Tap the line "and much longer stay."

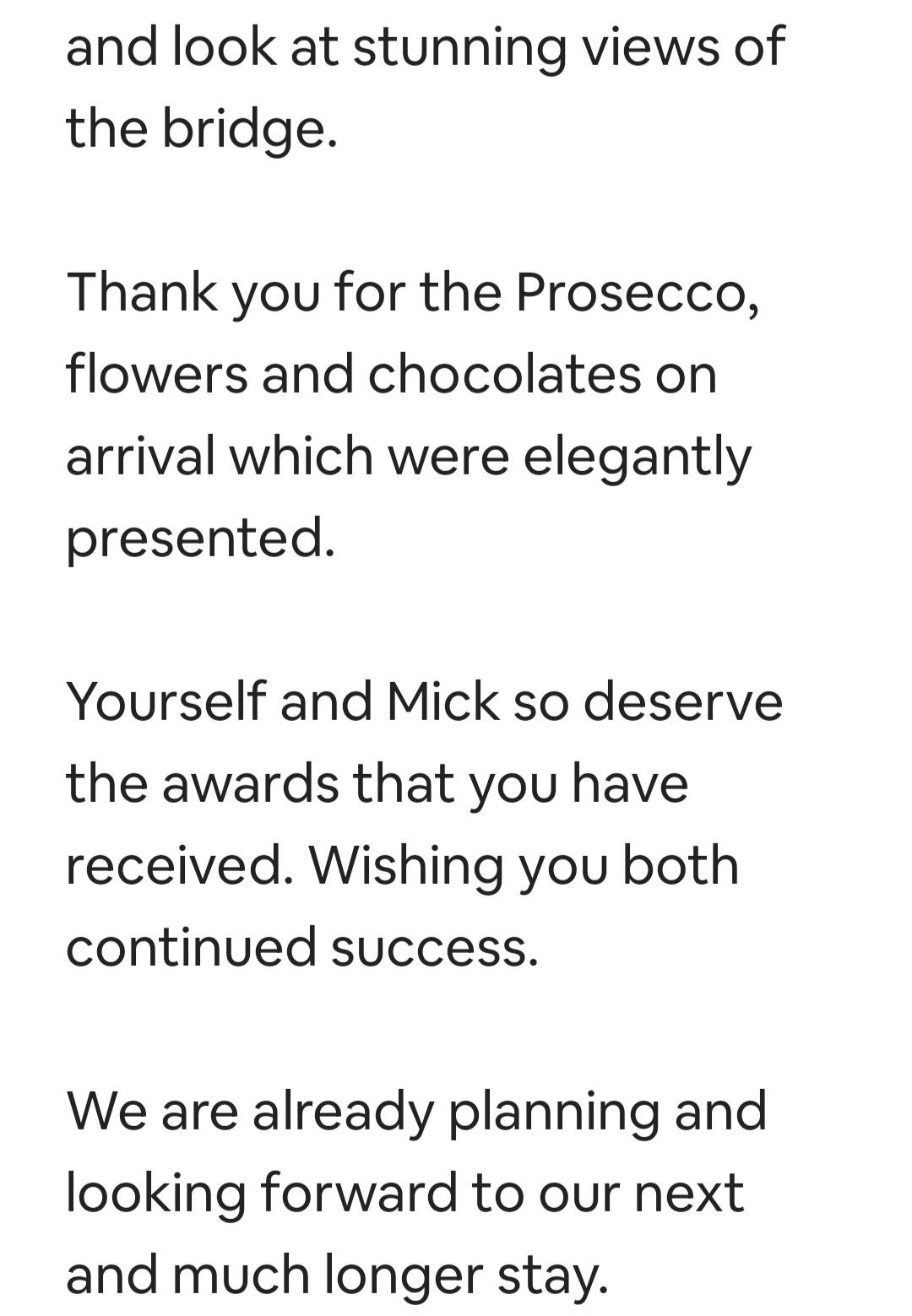click(337, 1275)
